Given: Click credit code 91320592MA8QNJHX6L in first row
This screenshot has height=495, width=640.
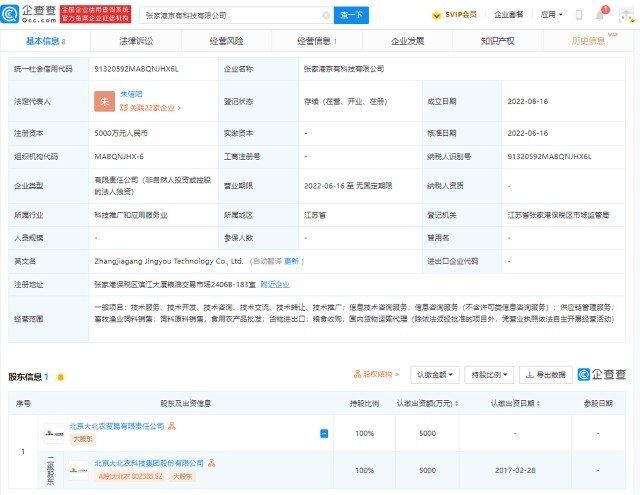Looking at the screenshot, I should click(136, 69).
